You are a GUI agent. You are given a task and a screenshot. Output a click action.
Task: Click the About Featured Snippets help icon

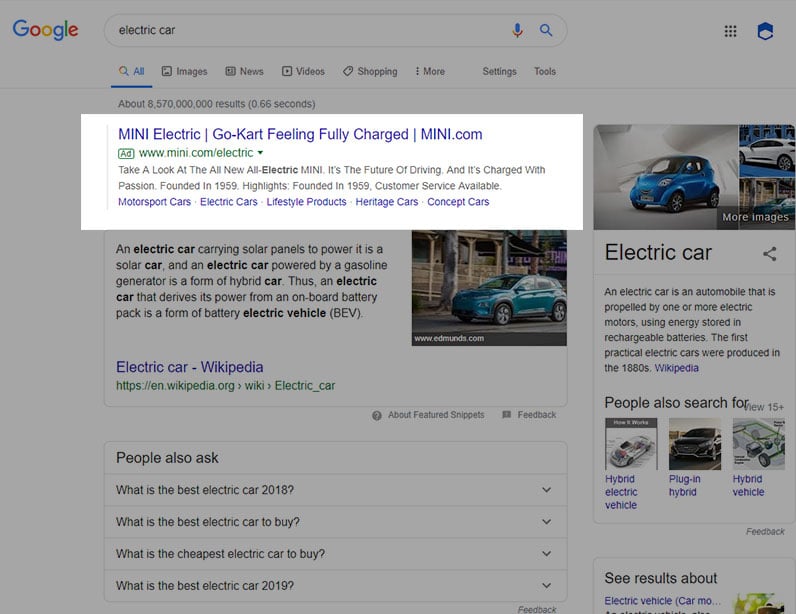377,415
